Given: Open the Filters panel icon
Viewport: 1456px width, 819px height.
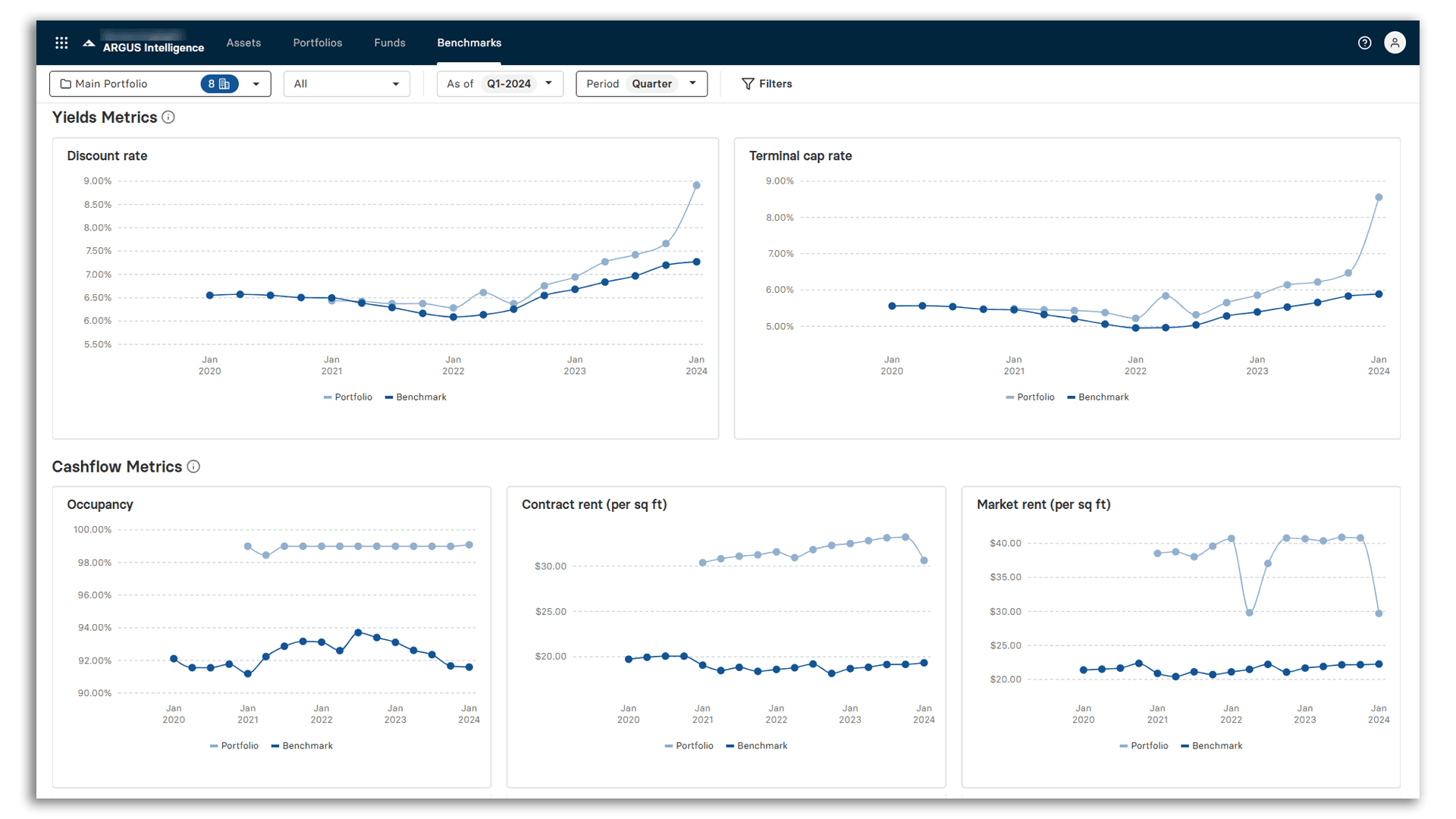Looking at the screenshot, I should pyautogui.click(x=748, y=83).
